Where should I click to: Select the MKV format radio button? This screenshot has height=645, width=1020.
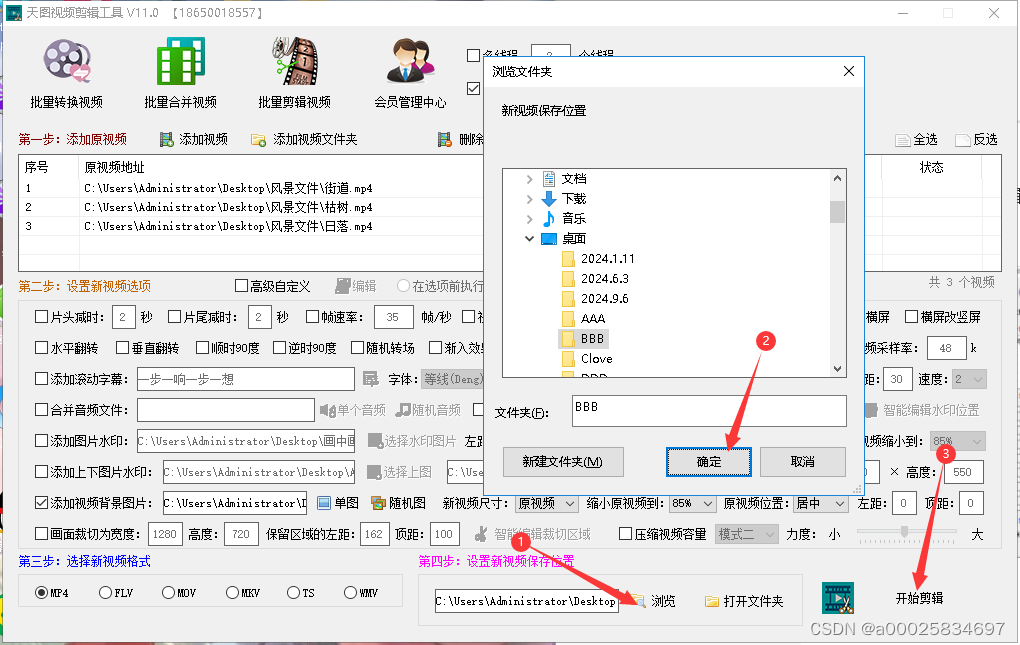click(232, 592)
